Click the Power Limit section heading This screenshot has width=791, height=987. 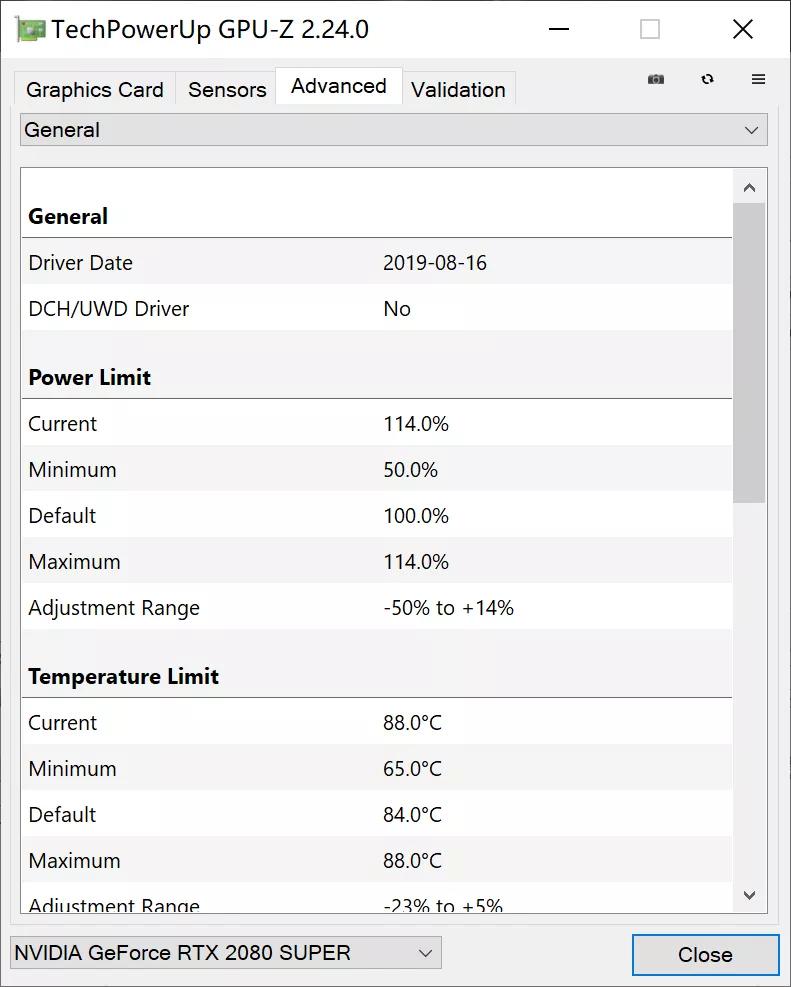pos(89,378)
